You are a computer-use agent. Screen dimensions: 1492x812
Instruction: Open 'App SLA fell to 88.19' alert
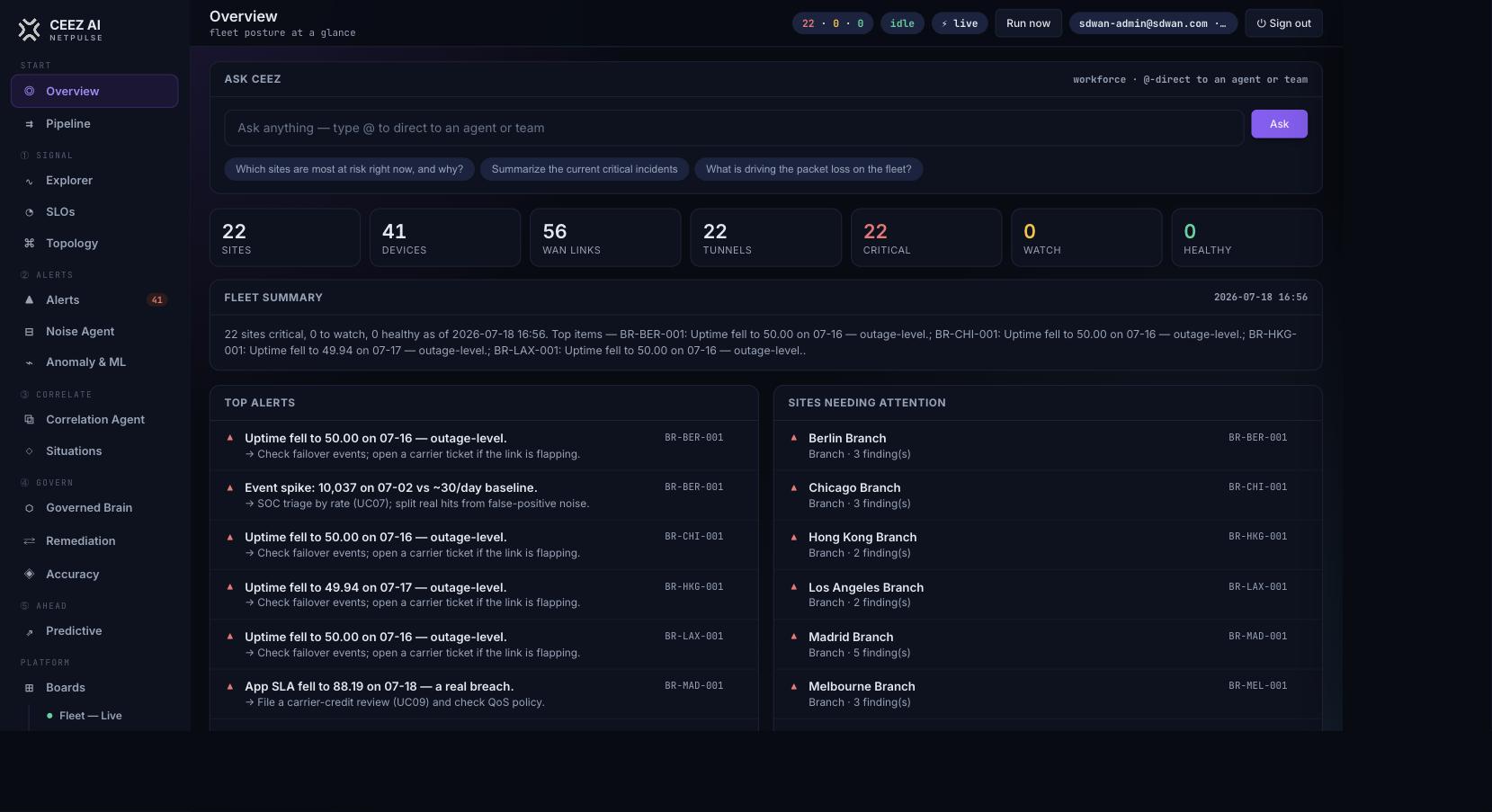(484, 694)
